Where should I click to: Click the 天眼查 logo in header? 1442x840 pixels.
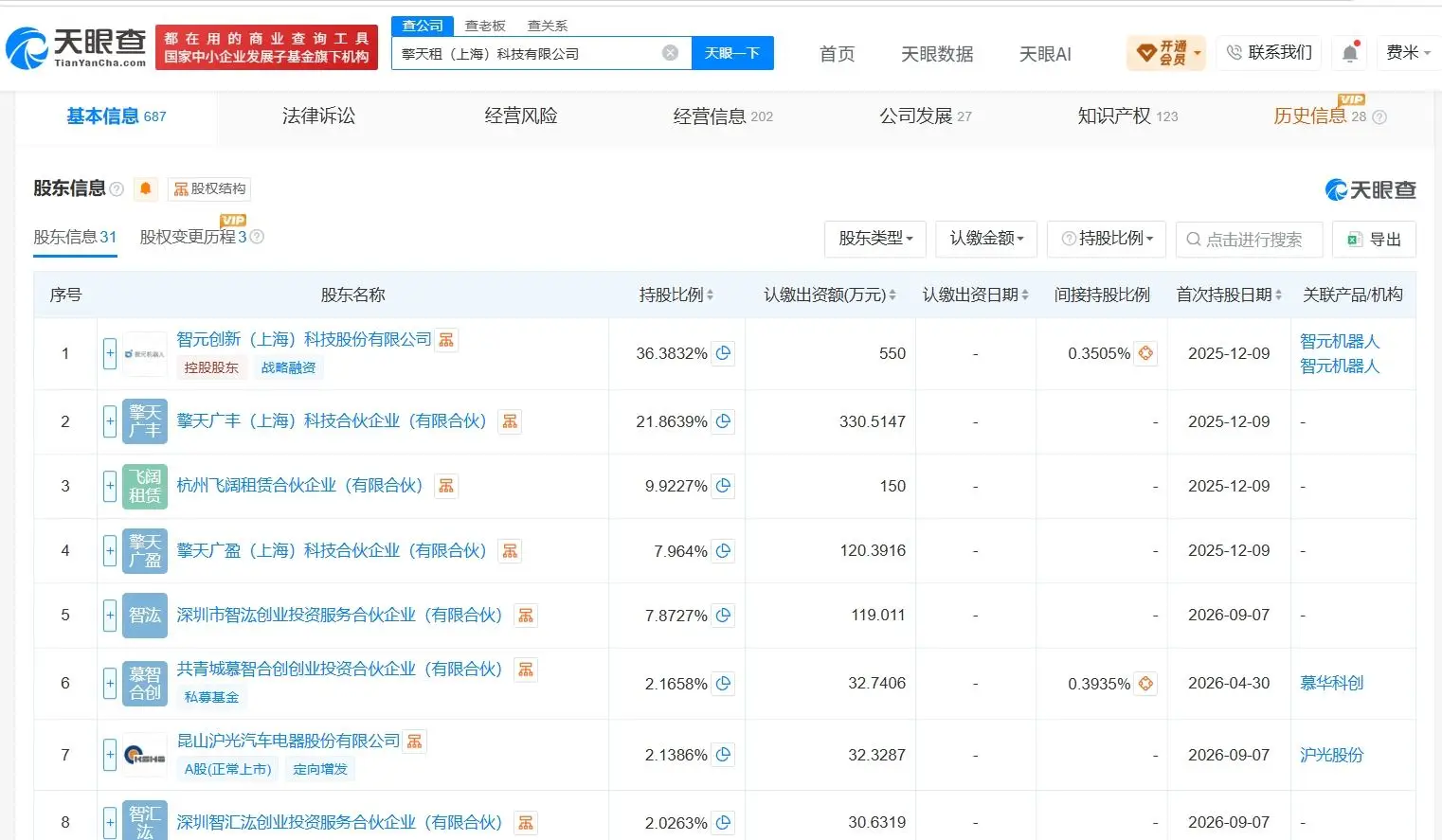(x=77, y=47)
